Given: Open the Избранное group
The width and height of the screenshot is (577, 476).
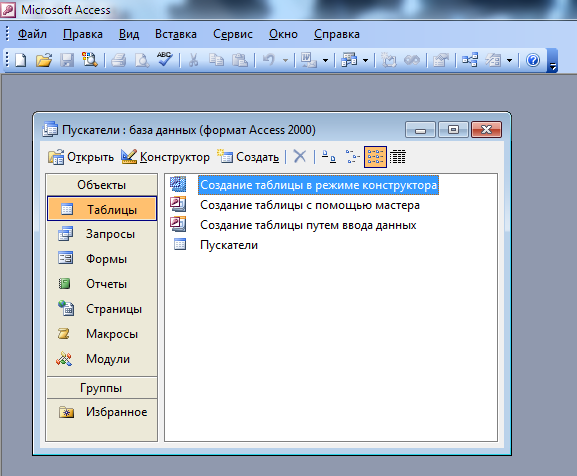Looking at the screenshot, I should pos(102,412).
